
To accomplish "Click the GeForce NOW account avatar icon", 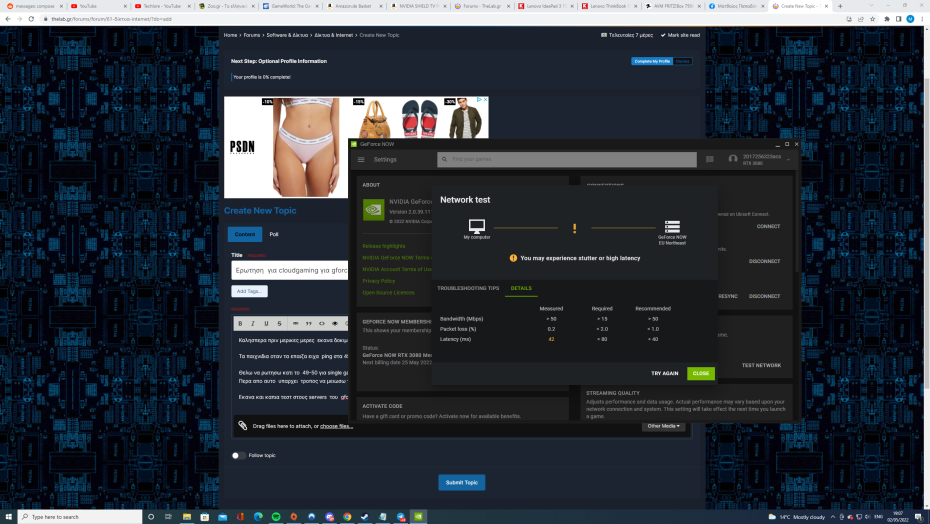I will (732, 159).
